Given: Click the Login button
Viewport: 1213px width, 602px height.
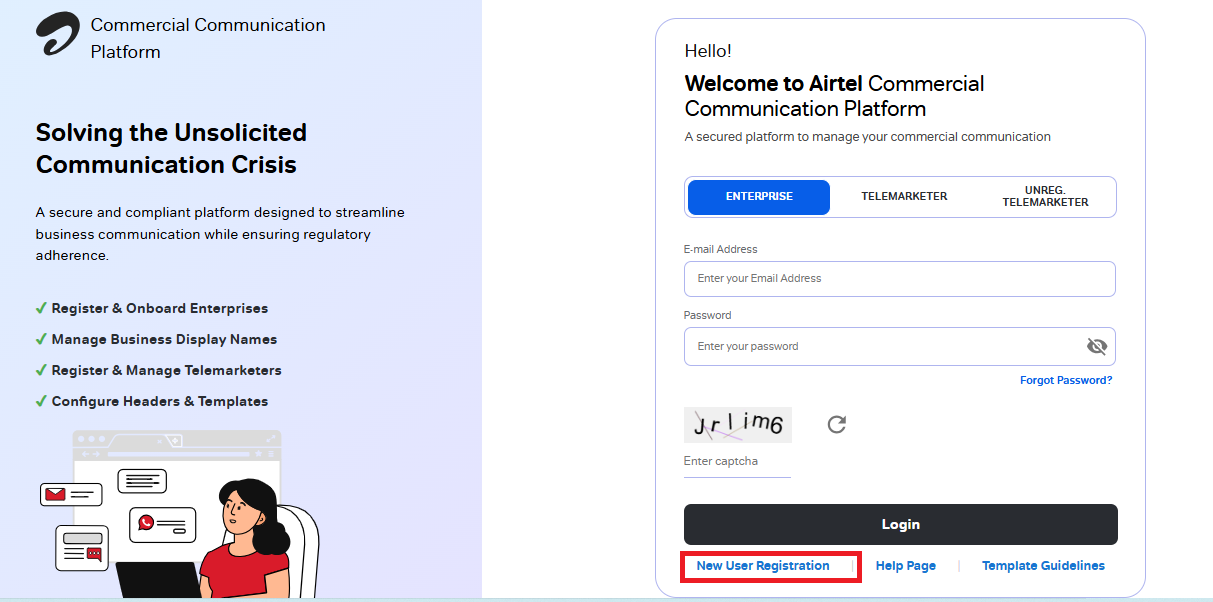Looking at the screenshot, I should 899,524.
